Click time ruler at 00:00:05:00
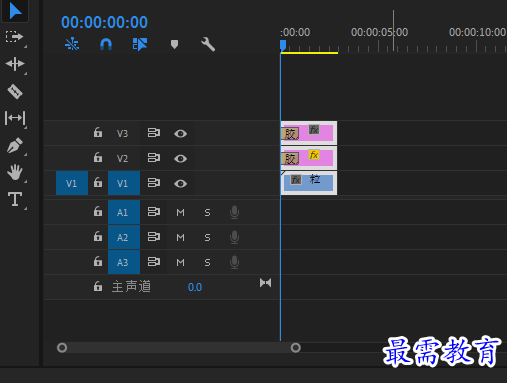 tap(379, 32)
